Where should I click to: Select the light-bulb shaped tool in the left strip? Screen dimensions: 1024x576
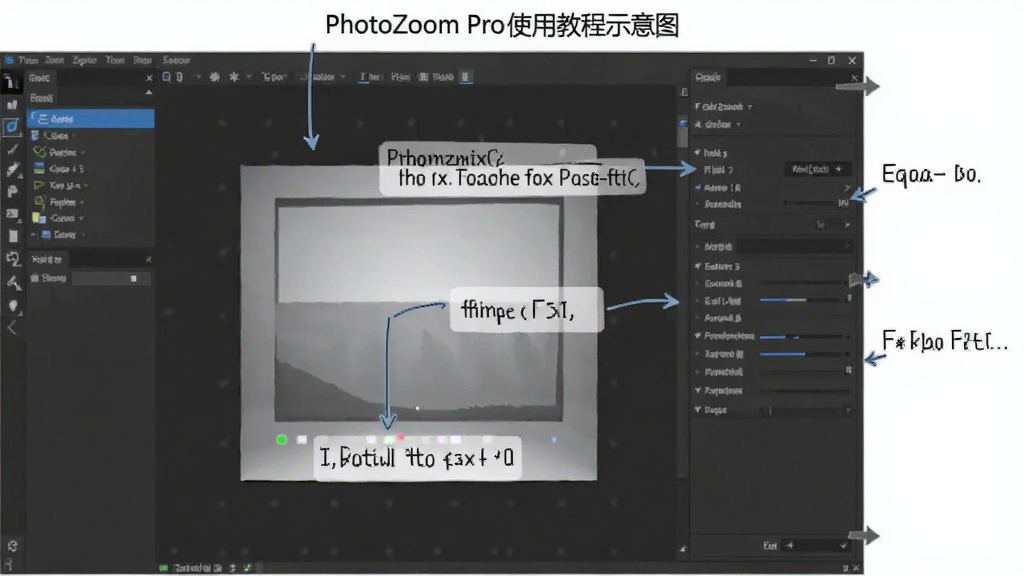(x=13, y=306)
